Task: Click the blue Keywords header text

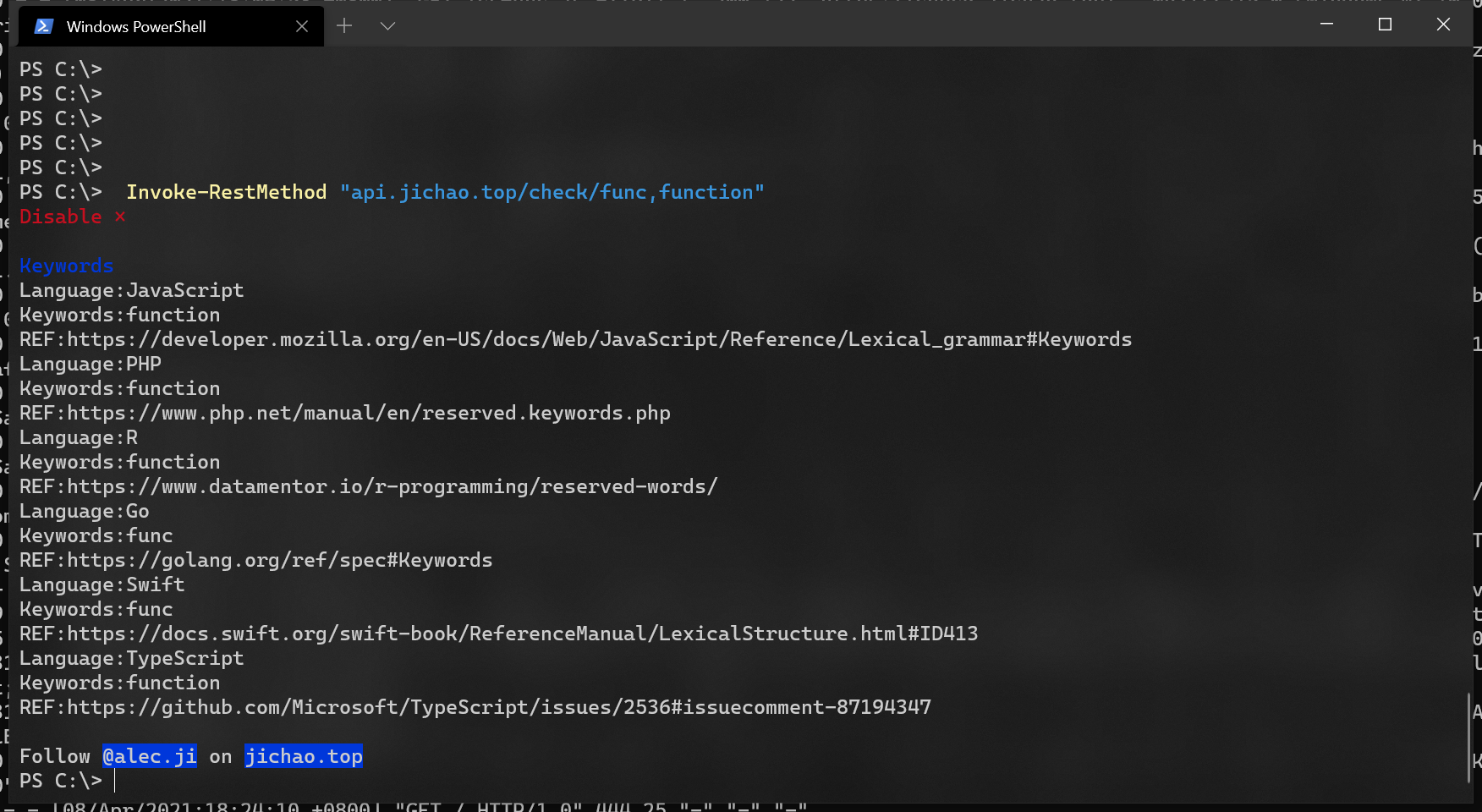Action: (66, 266)
